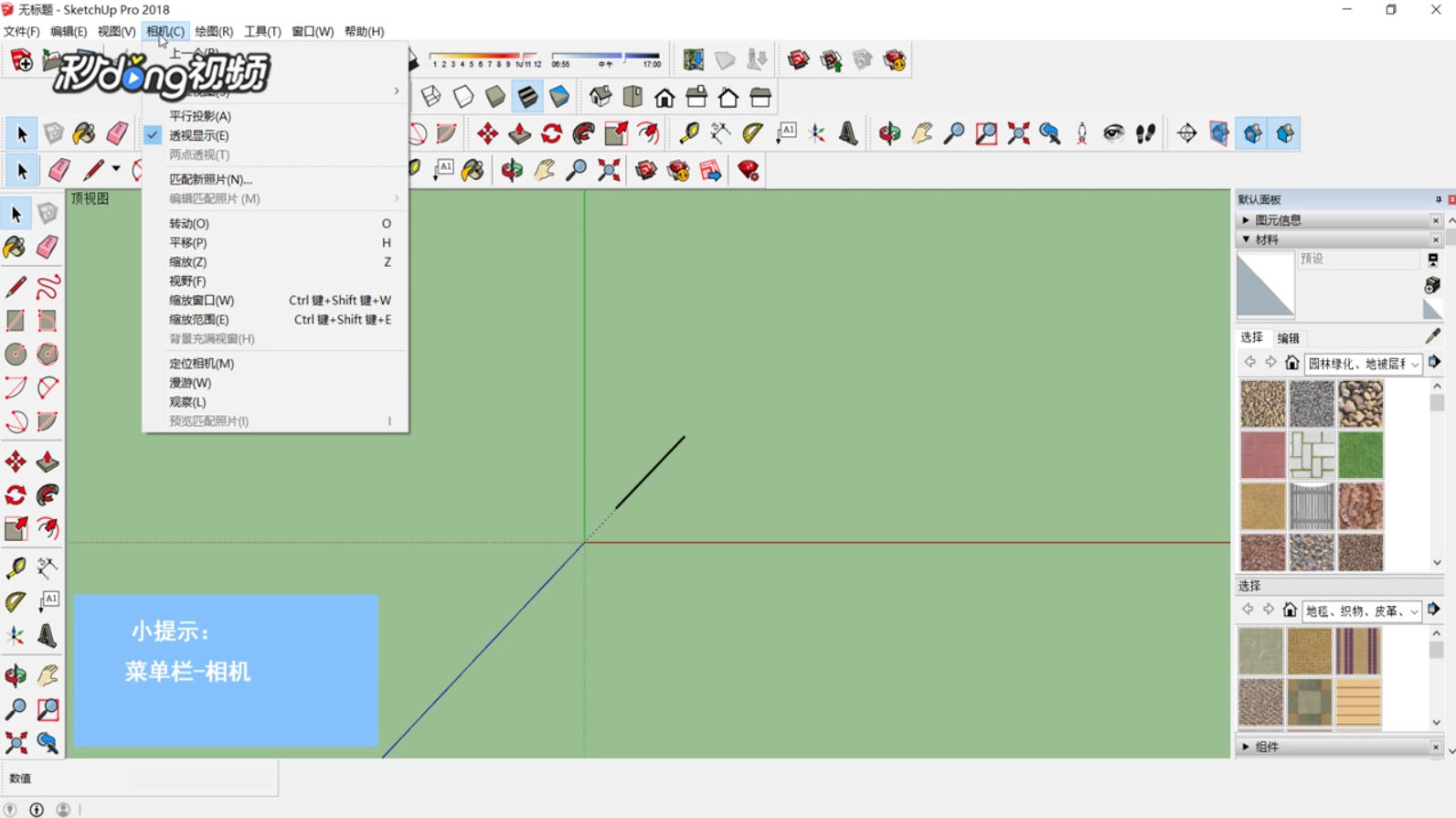Expand the 组件 panel
The height and width of the screenshot is (818, 1456).
(1246, 747)
